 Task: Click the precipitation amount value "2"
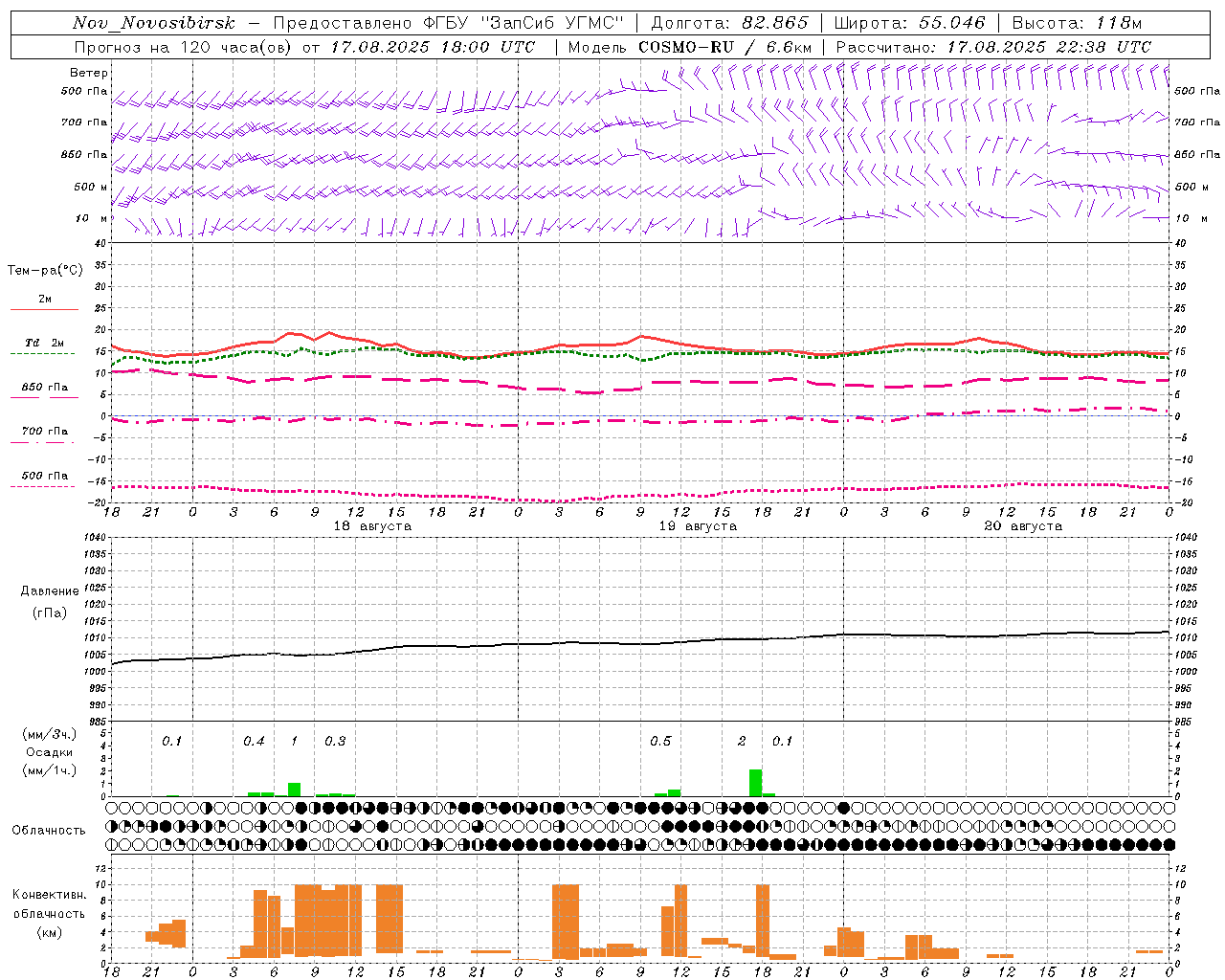click(x=742, y=742)
